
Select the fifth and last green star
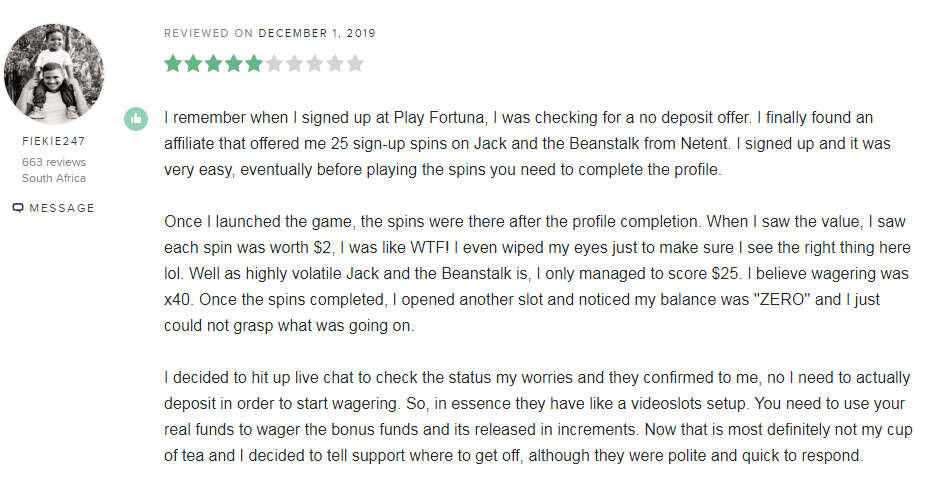(254, 63)
